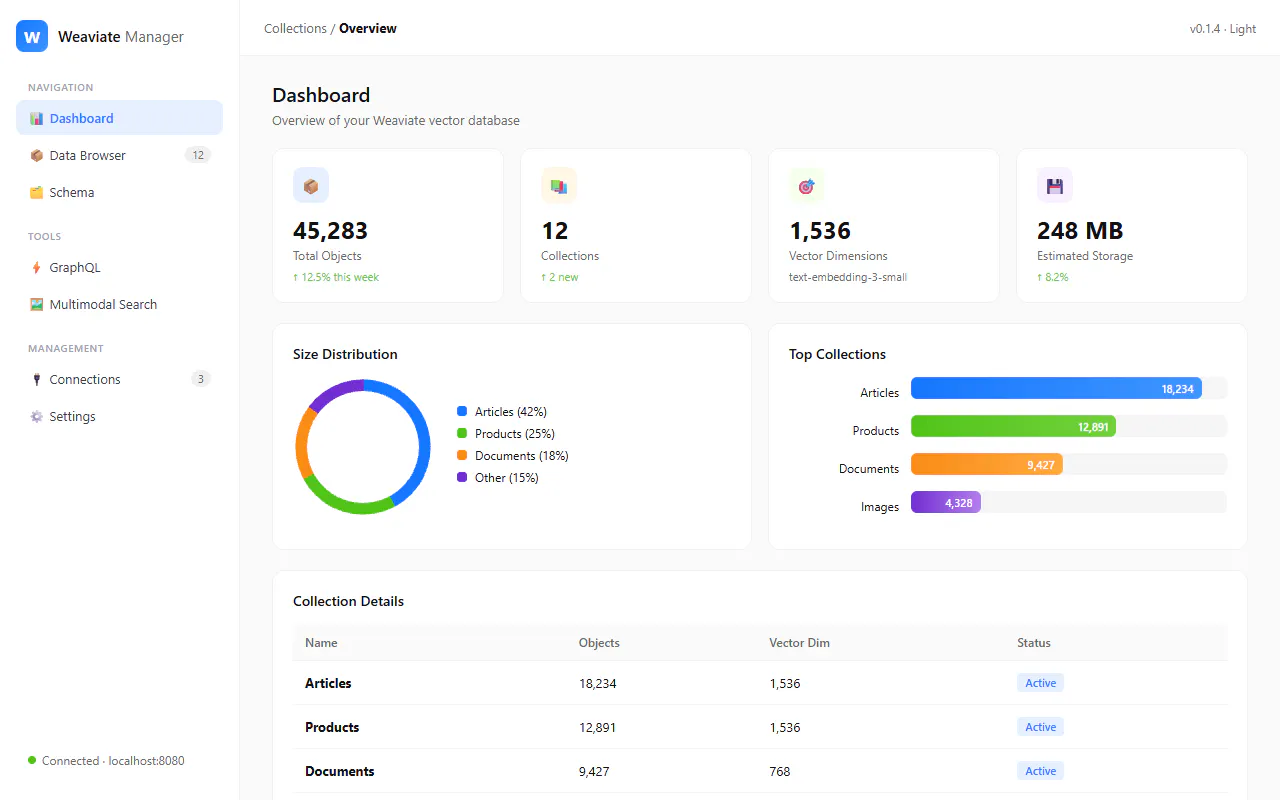Click the v0.1.4 · Light theme label

(x=1223, y=29)
